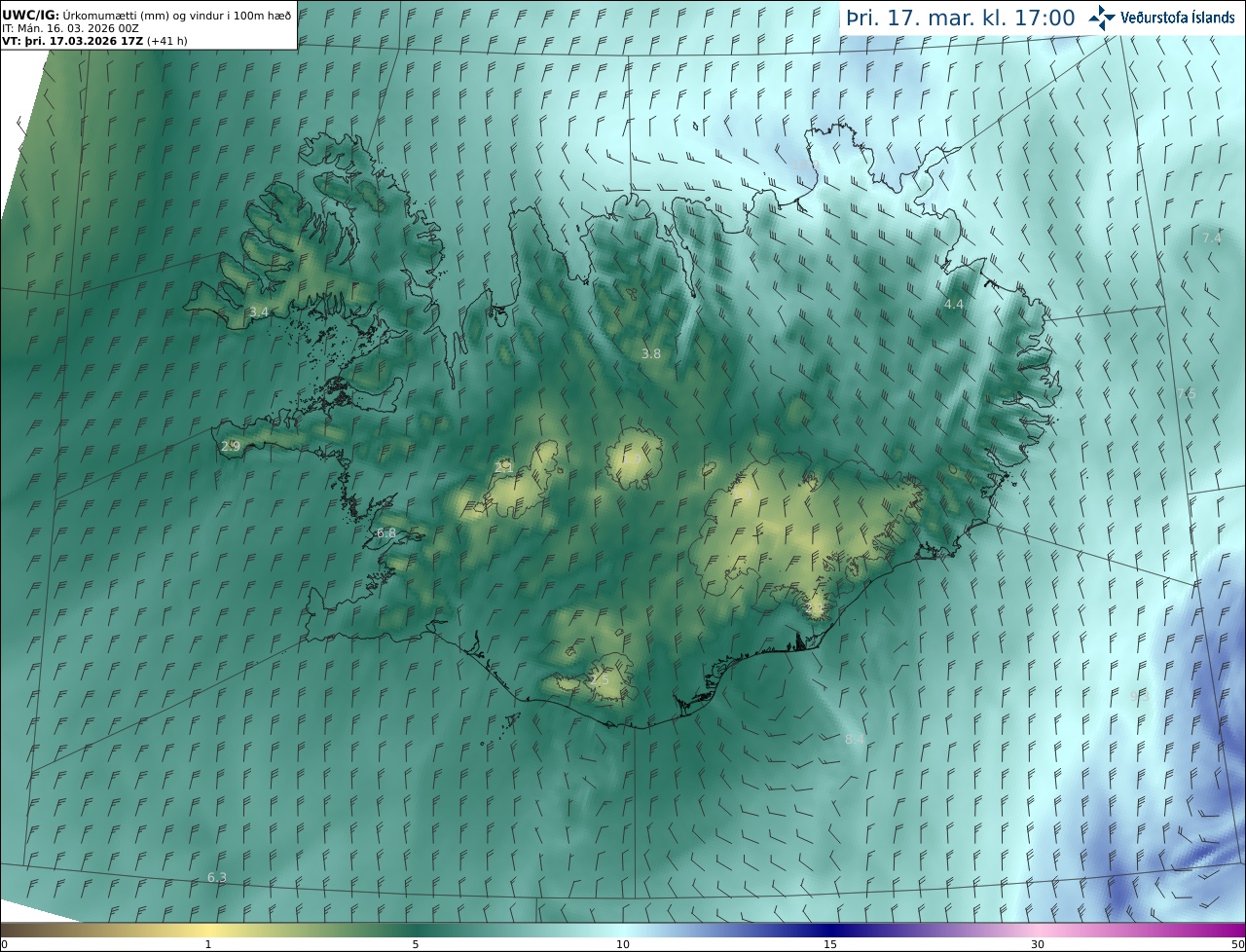Click the 3.4 value on the Westfjords
This screenshot has height=952, width=1246.
coord(259,312)
